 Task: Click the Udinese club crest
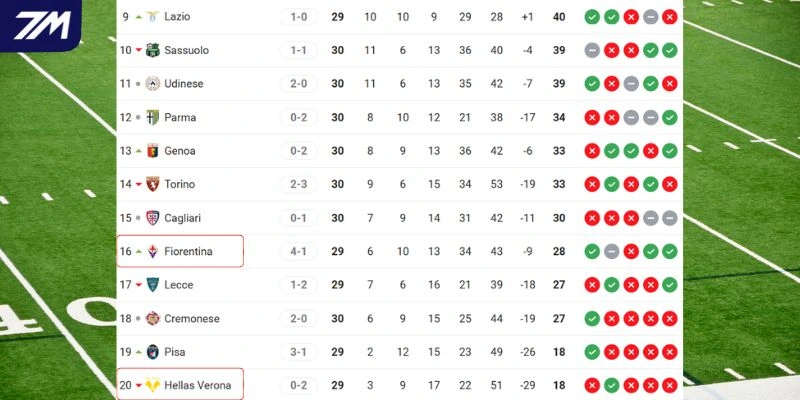pos(153,84)
